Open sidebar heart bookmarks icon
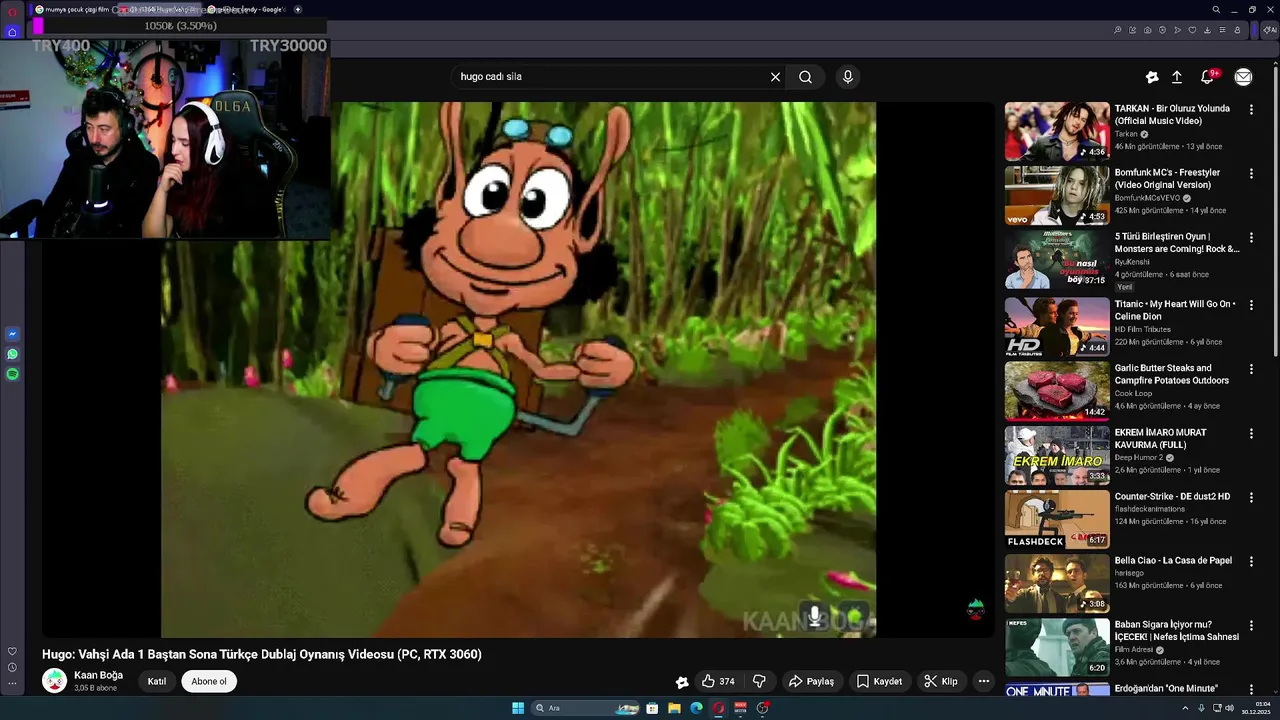1280x720 pixels. (x=12, y=652)
